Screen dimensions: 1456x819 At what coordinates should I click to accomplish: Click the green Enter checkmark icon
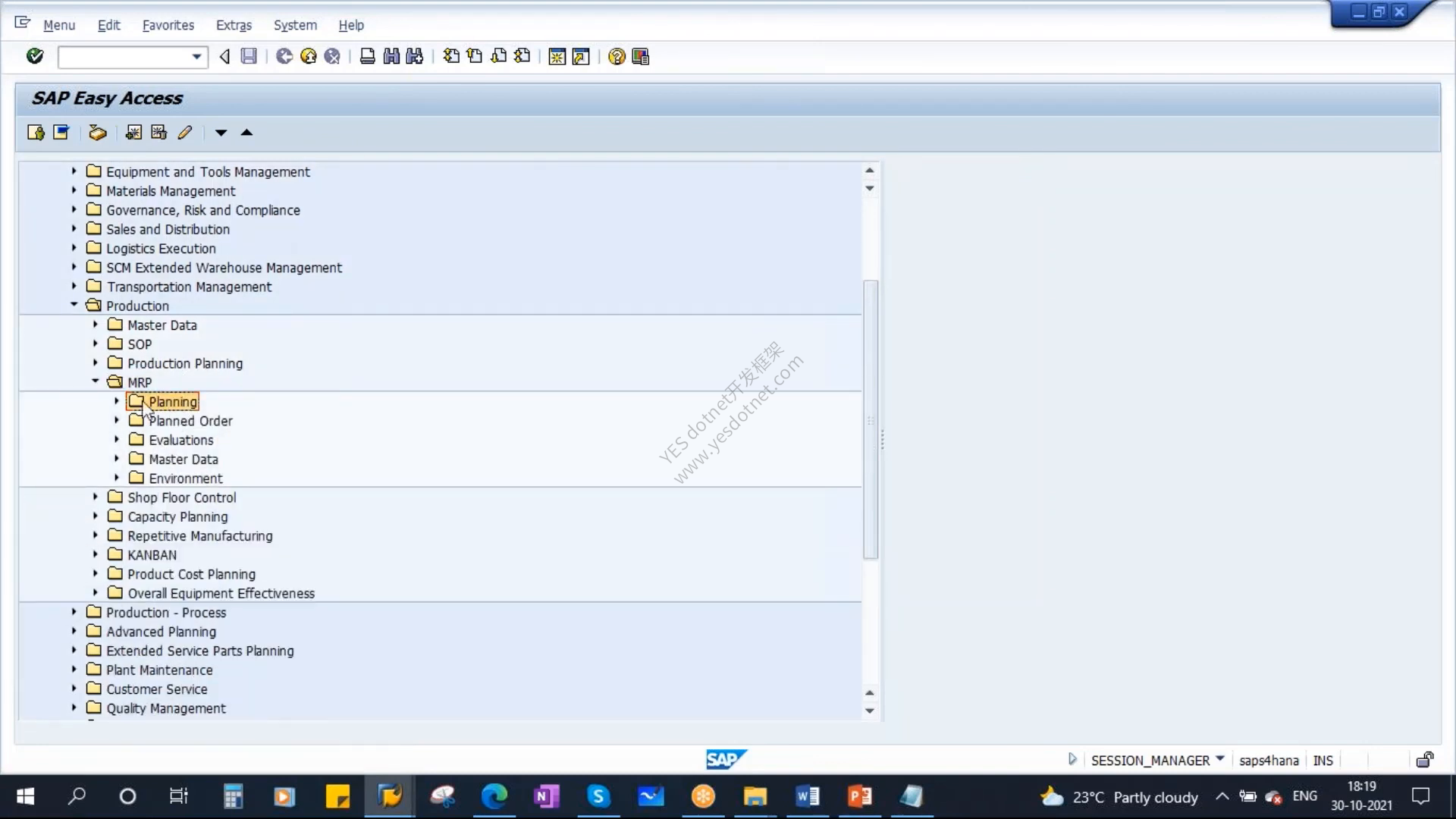coord(35,56)
